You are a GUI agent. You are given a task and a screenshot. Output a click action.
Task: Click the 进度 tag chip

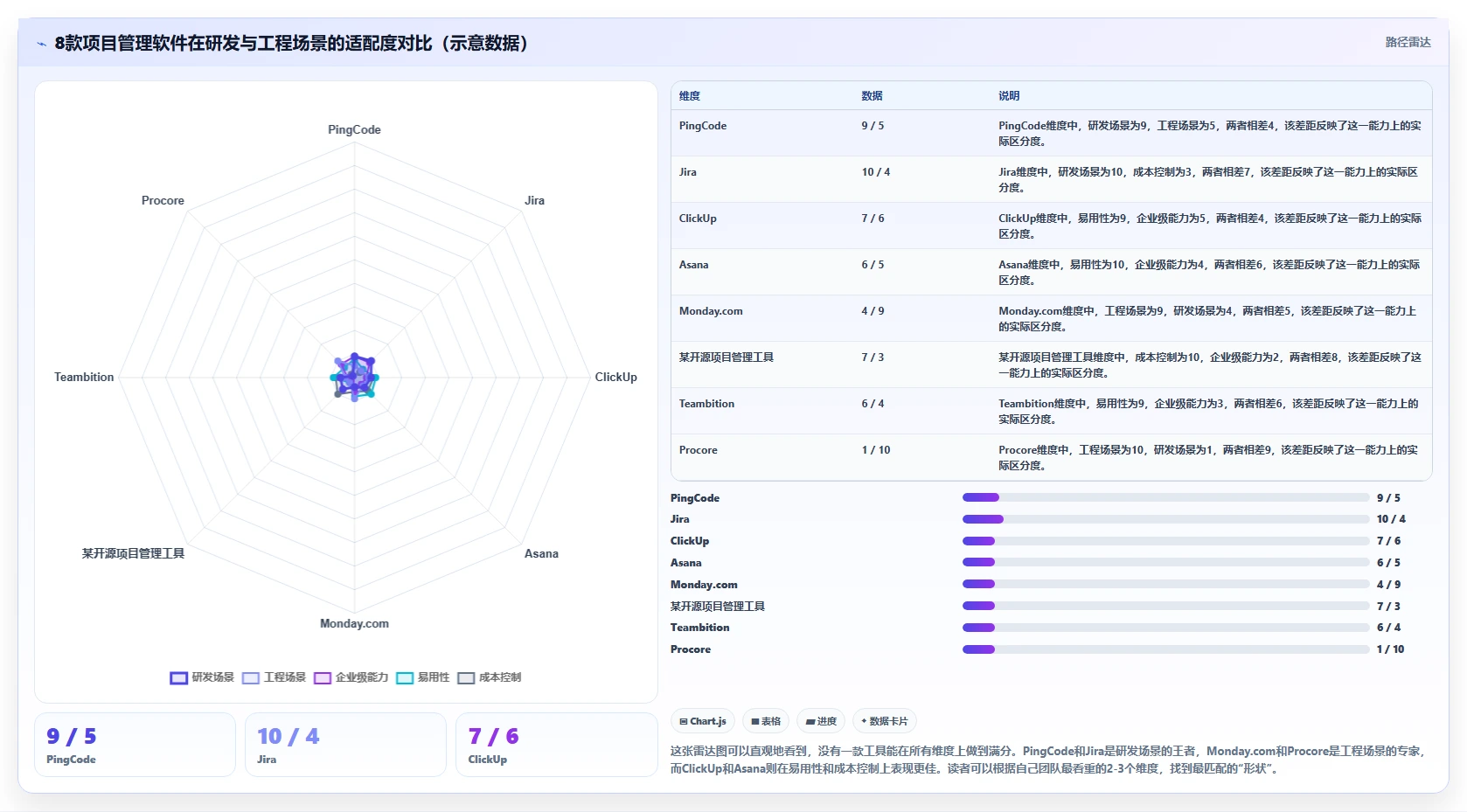coord(821,721)
